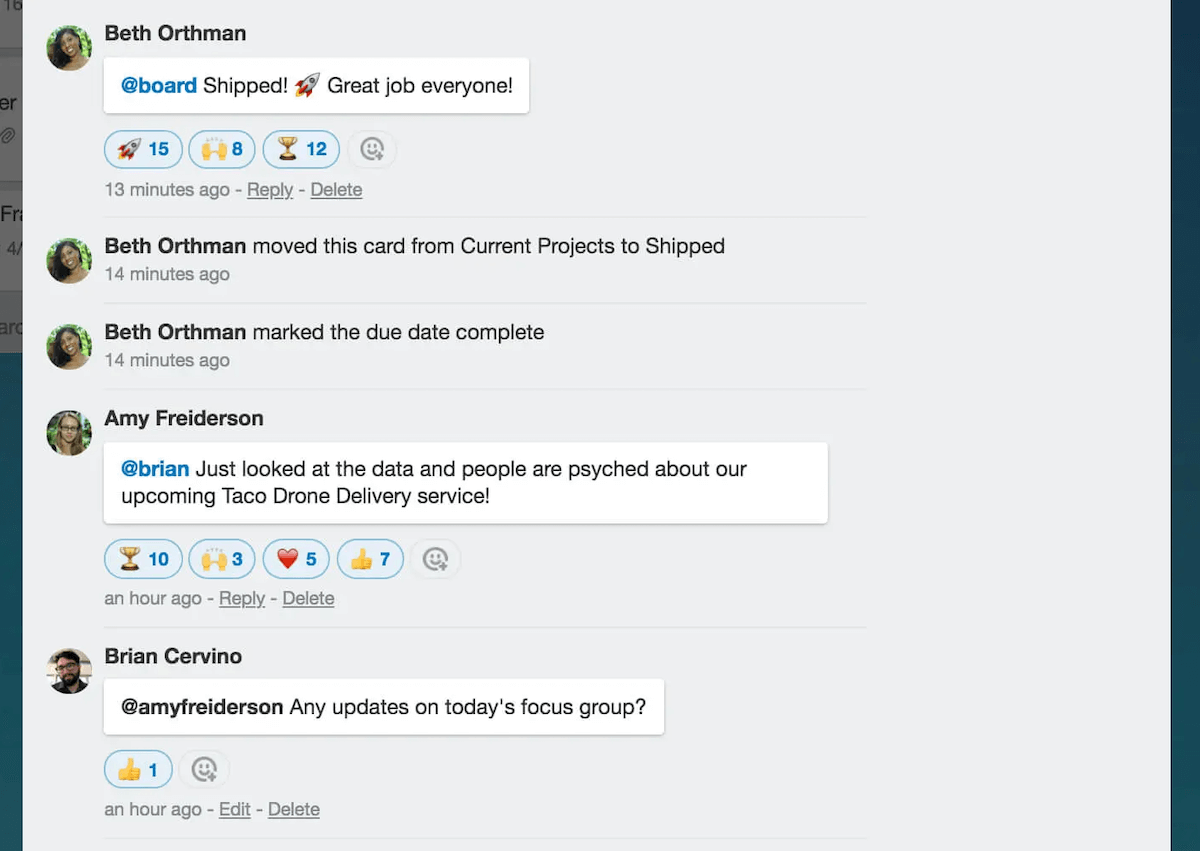The image size is (1200, 851).
Task: Open the add-reaction picker on Beth's shipped comment
Action: [372, 149]
